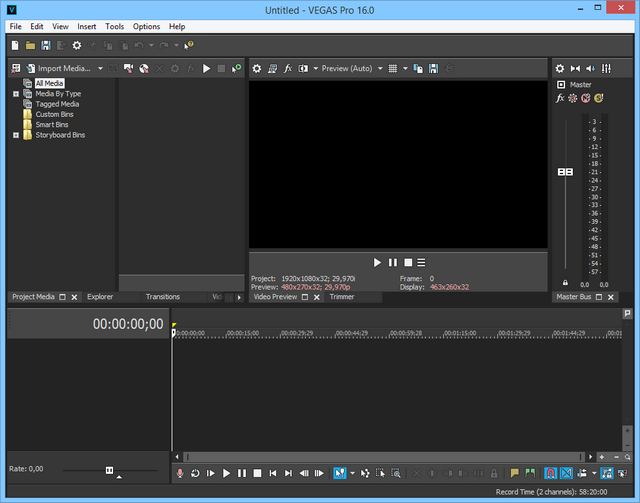Save snapshot of preview to file
Screen dimensions: 640x503
(x=434, y=69)
